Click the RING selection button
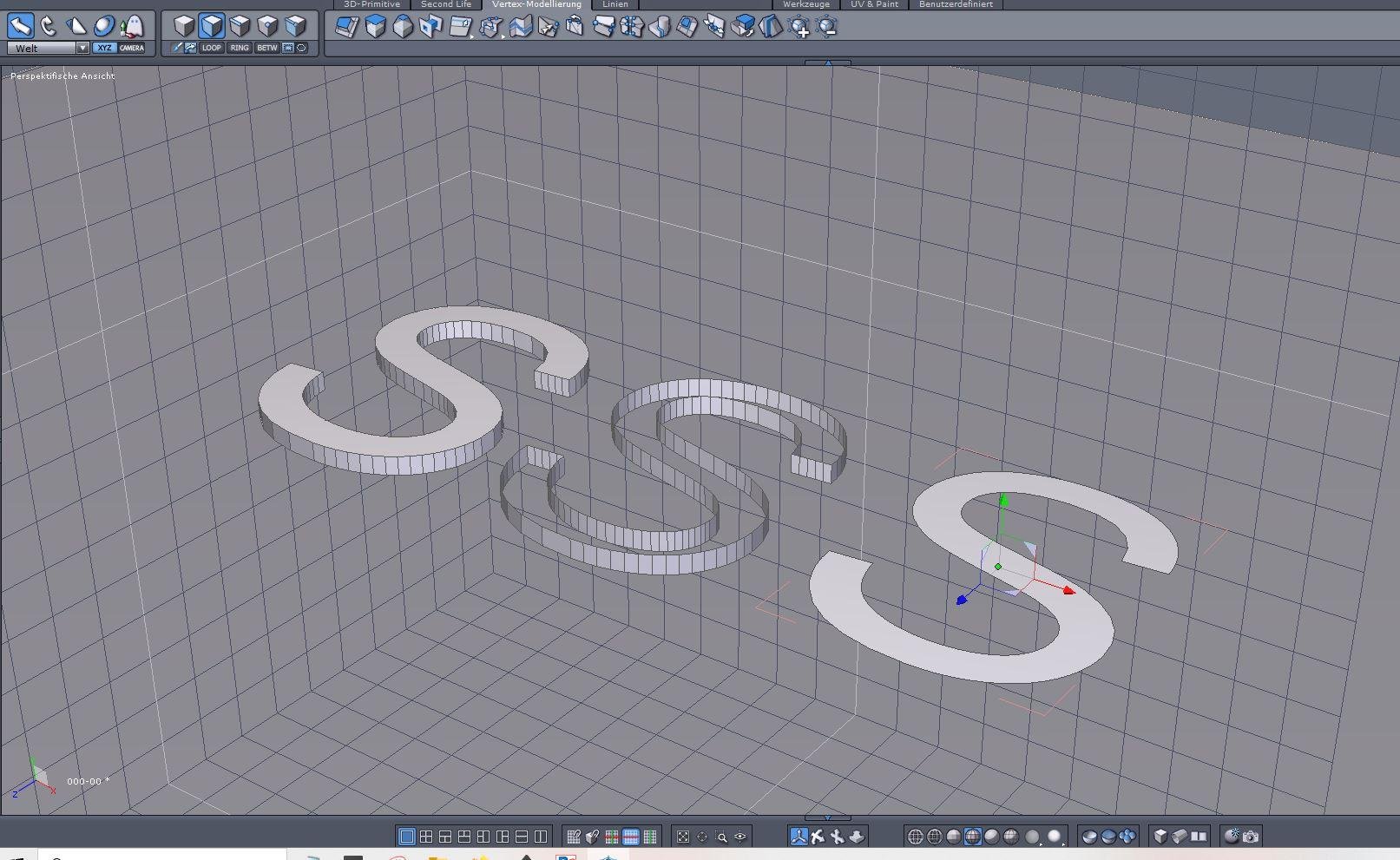This screenshot has width=1400, height=860. (x=240, y=48)
